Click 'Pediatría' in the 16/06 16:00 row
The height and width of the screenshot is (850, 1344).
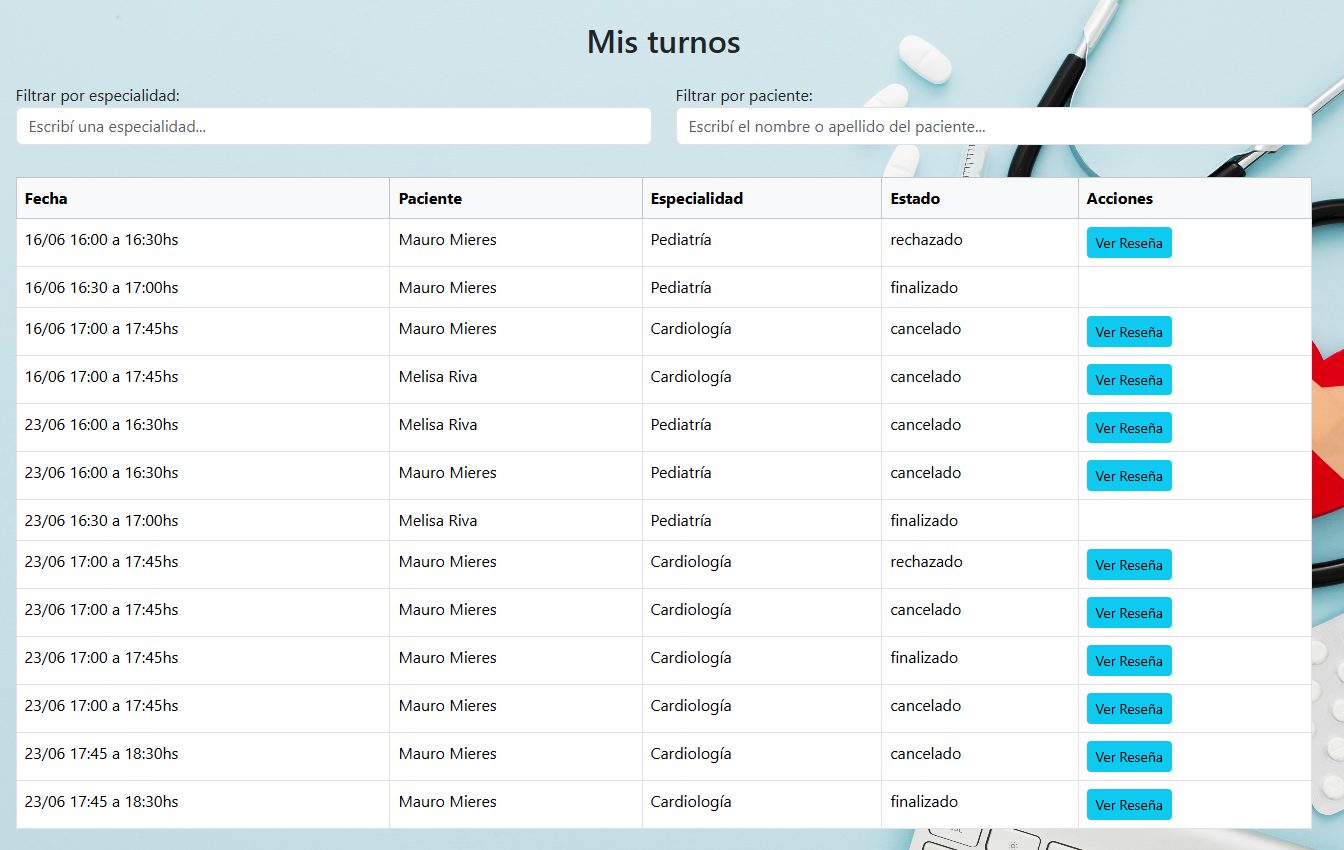tap(681, 240)
